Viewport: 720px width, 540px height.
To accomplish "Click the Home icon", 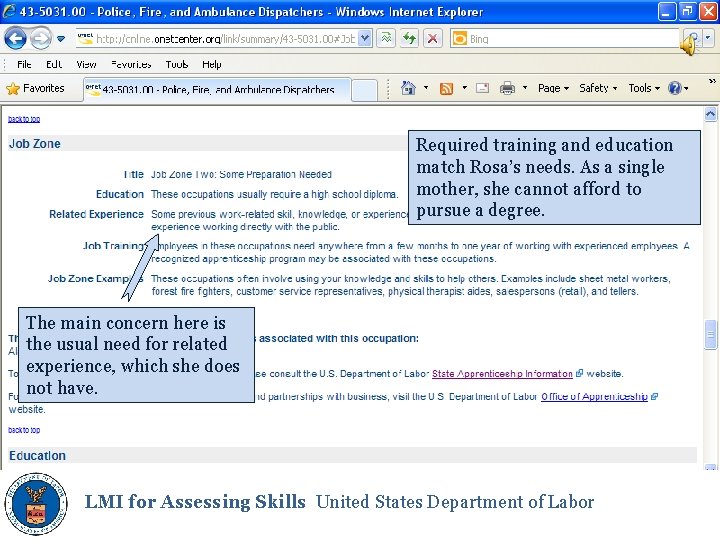I will [x=408, y=88].
